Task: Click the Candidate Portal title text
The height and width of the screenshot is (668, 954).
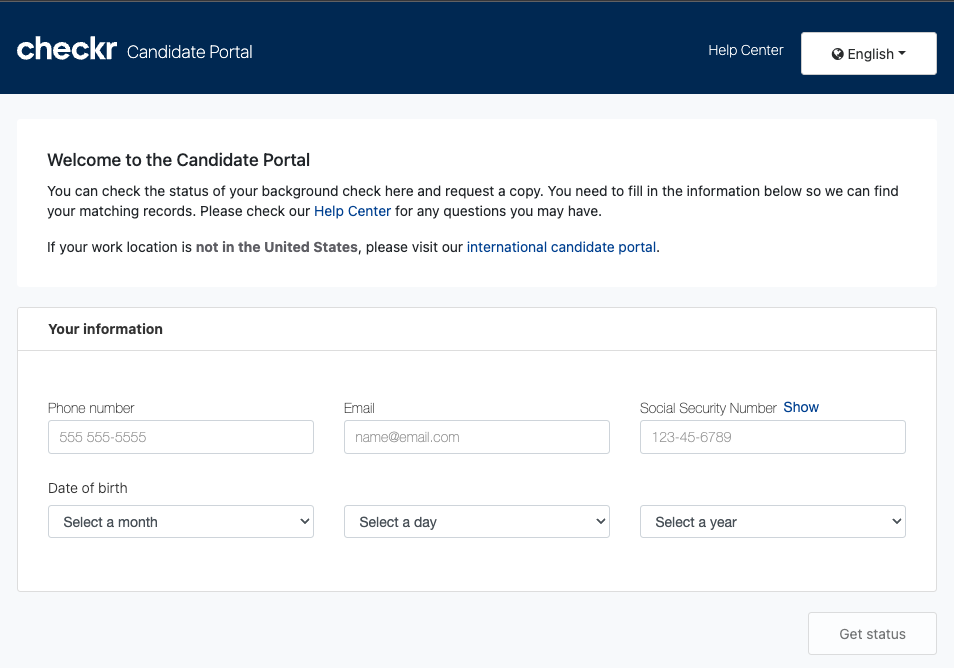Action: point(190,52)
